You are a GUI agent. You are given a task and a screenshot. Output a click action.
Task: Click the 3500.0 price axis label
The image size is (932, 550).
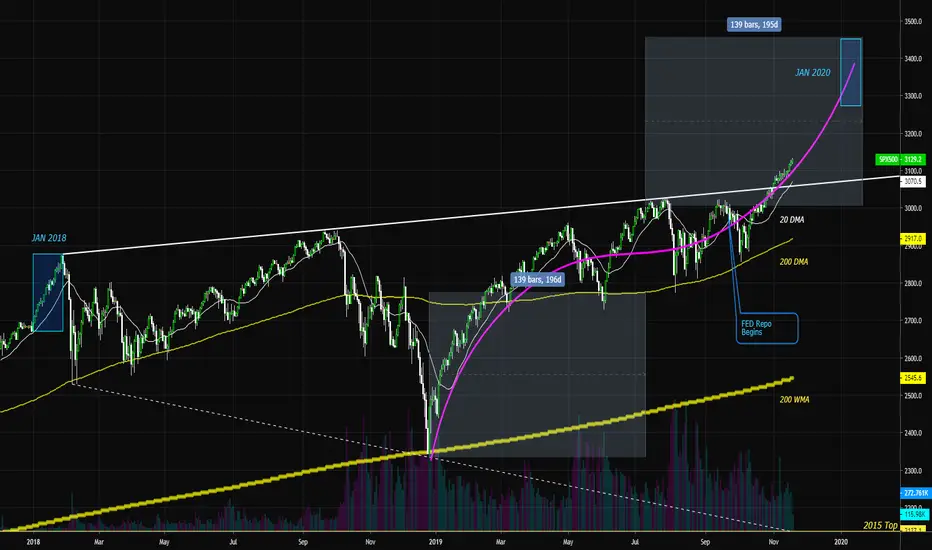coord(913,21)
